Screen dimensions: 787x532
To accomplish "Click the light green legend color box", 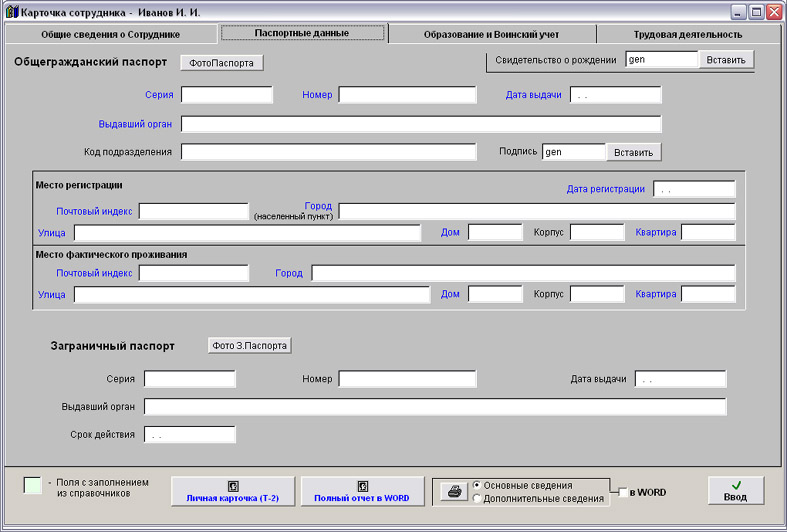I will point(33,485).
